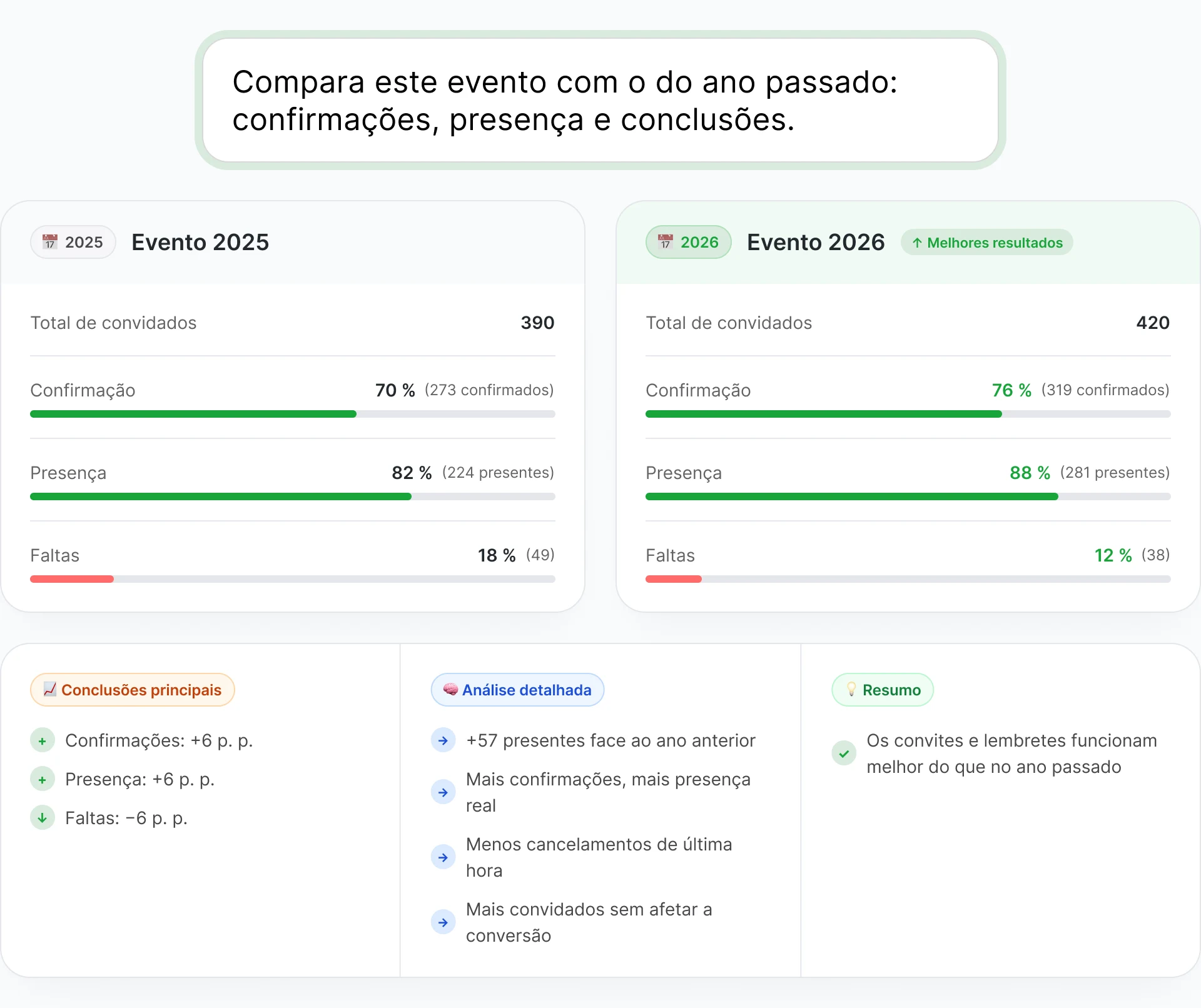Click the (224 presentes) text

click(x=498, y=473)
